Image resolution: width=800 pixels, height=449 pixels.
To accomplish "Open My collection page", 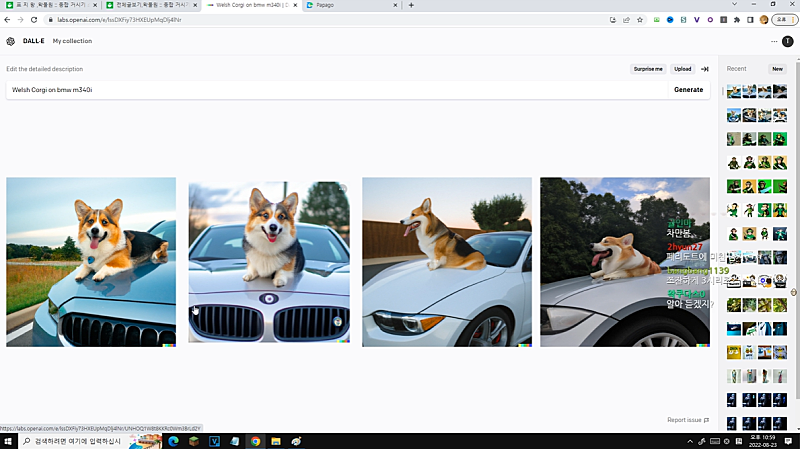I will point(72,41).
